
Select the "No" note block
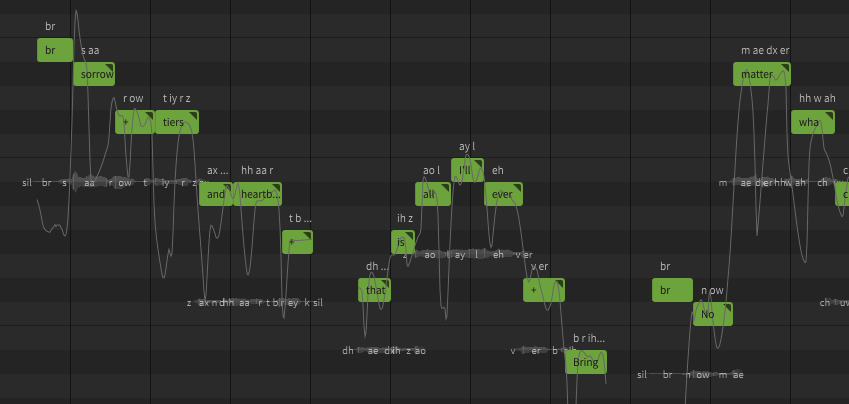[713, 314]
